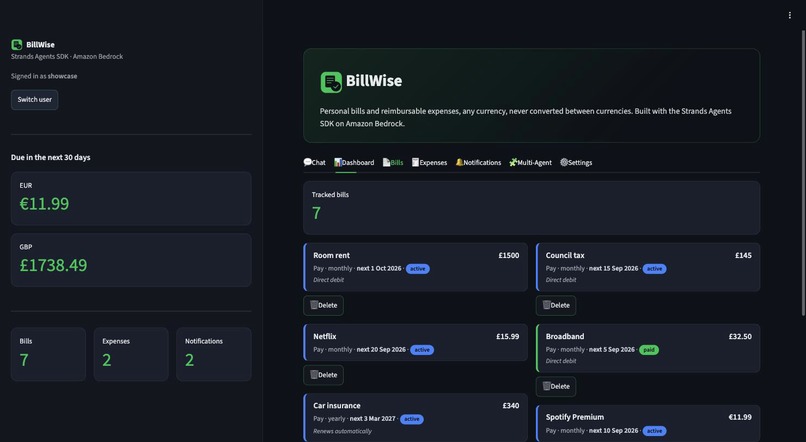This screenshot has width=806, height=442.
Task: Select the Bills tab
Action: click(393, 162)
